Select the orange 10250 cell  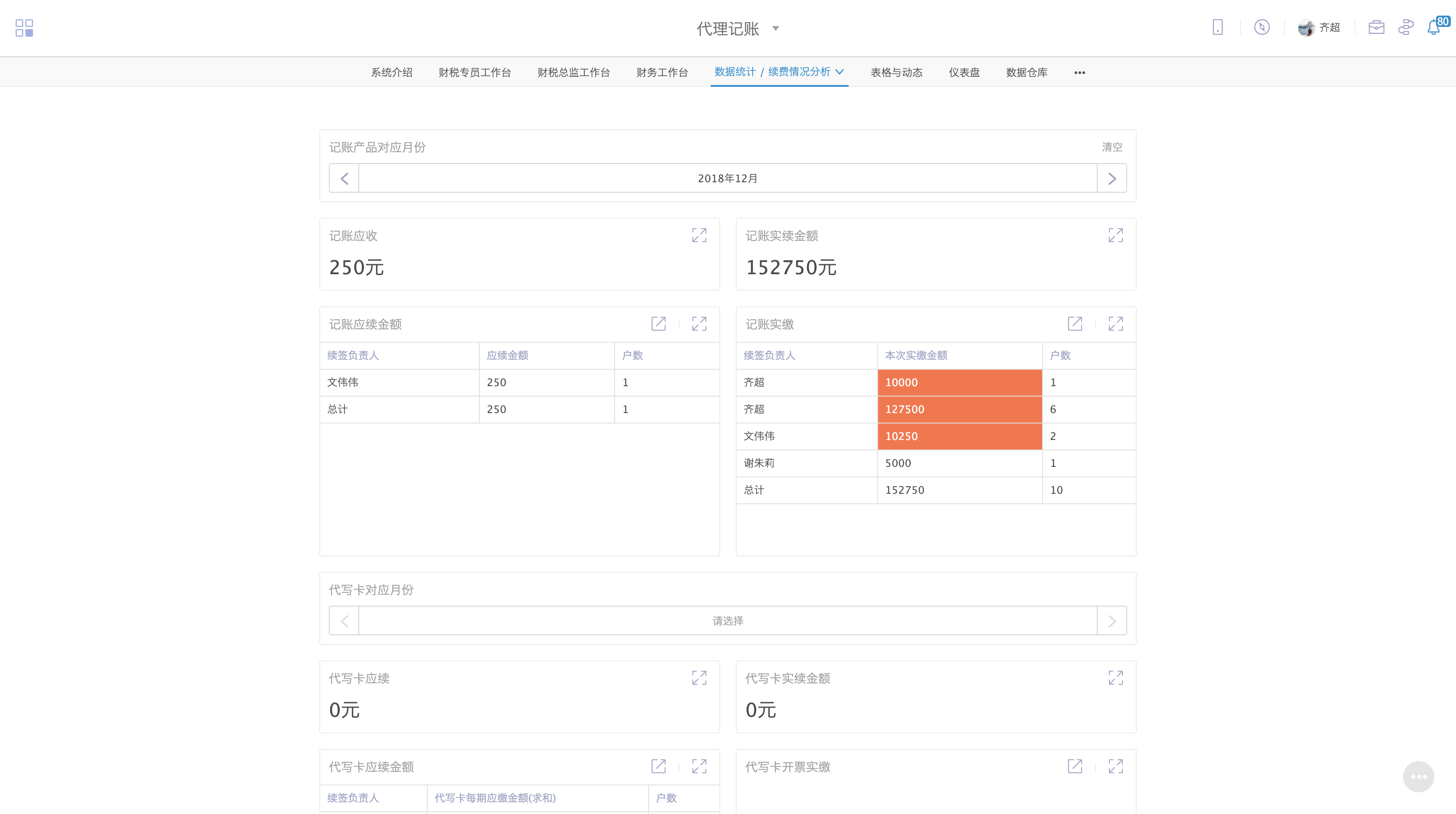click(960, 436)
